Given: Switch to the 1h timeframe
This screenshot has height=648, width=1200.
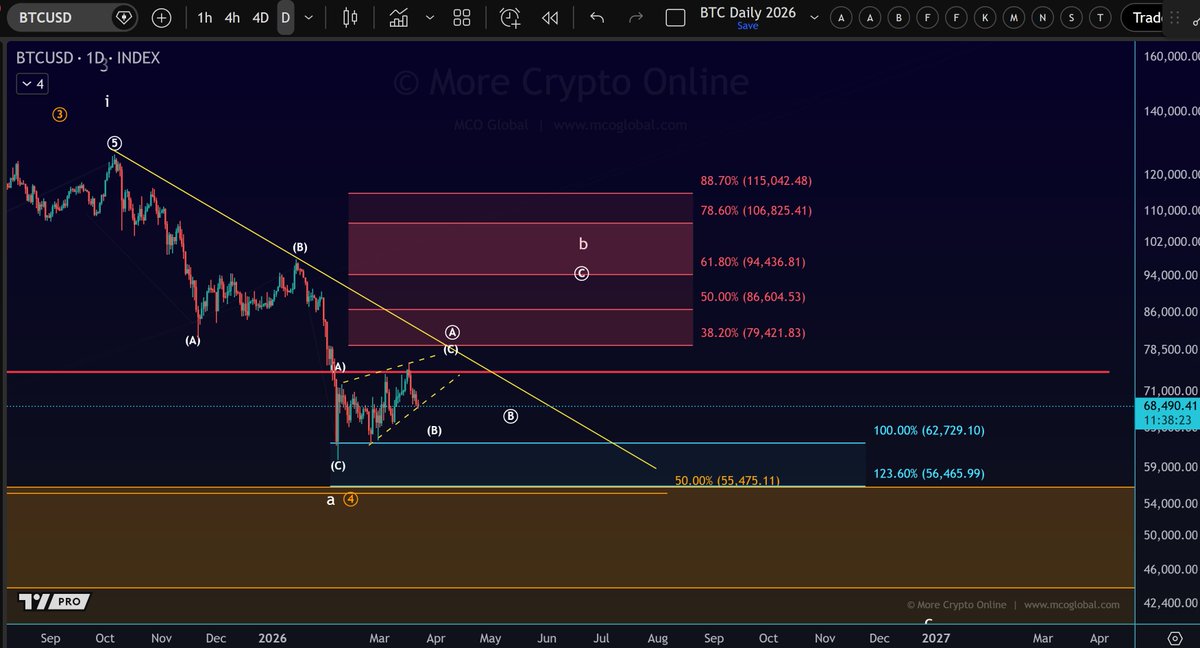Looking at the screenshot, I should click(x=204, y=18).
